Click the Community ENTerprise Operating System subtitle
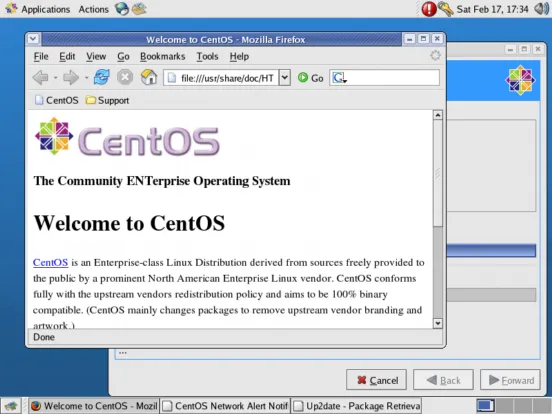 (x=162, y=181)
